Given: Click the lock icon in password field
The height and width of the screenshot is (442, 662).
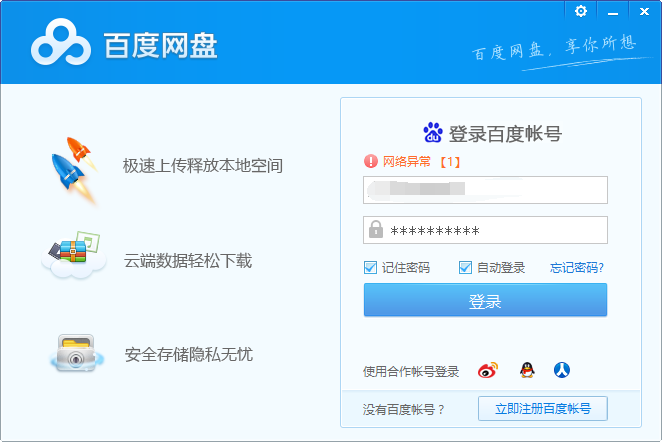Looking at the screenshot, I should [x=376, y=230].
